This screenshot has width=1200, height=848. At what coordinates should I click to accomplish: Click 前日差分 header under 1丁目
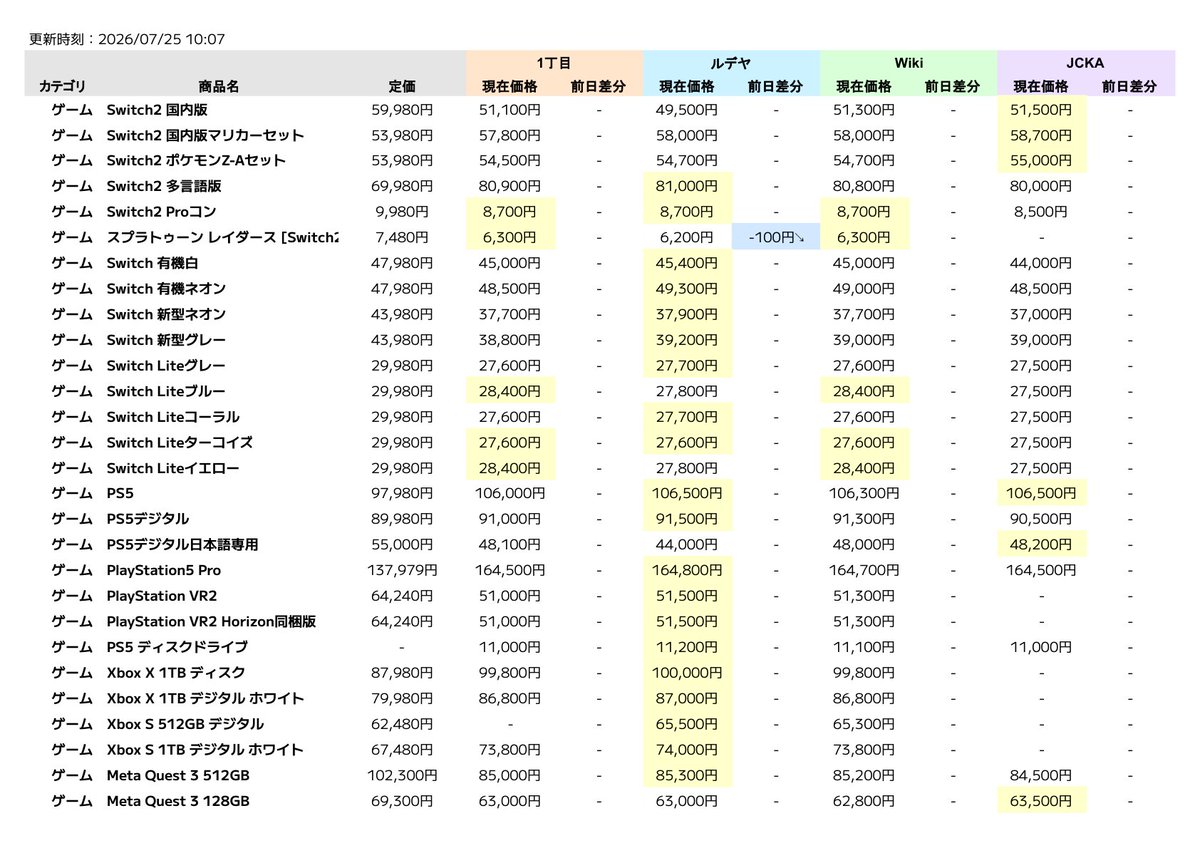599,87
